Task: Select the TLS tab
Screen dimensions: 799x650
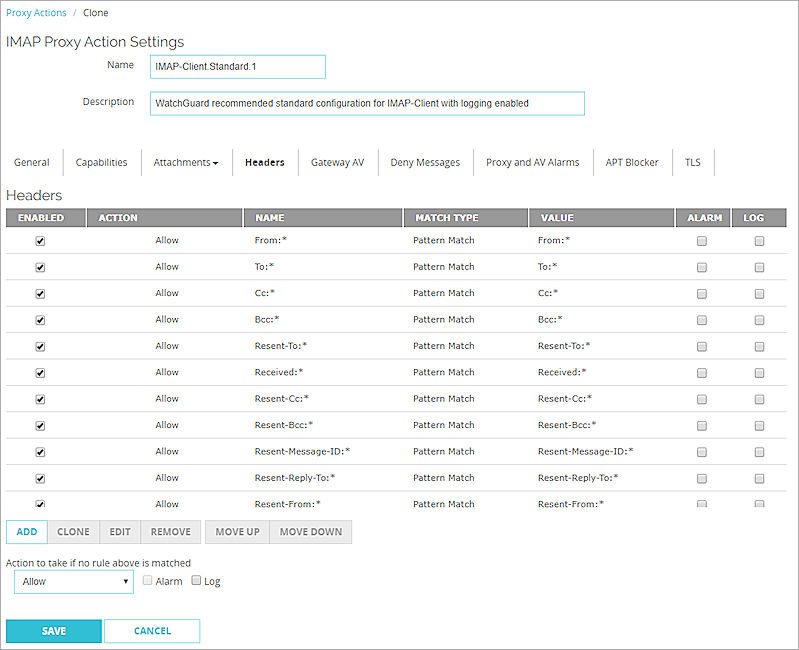Action: pos(693,162)
